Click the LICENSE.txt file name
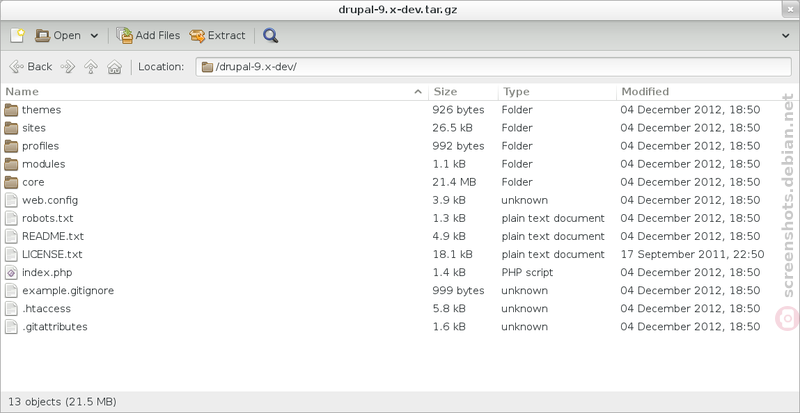The image size is (800, 413). [52, 254]
